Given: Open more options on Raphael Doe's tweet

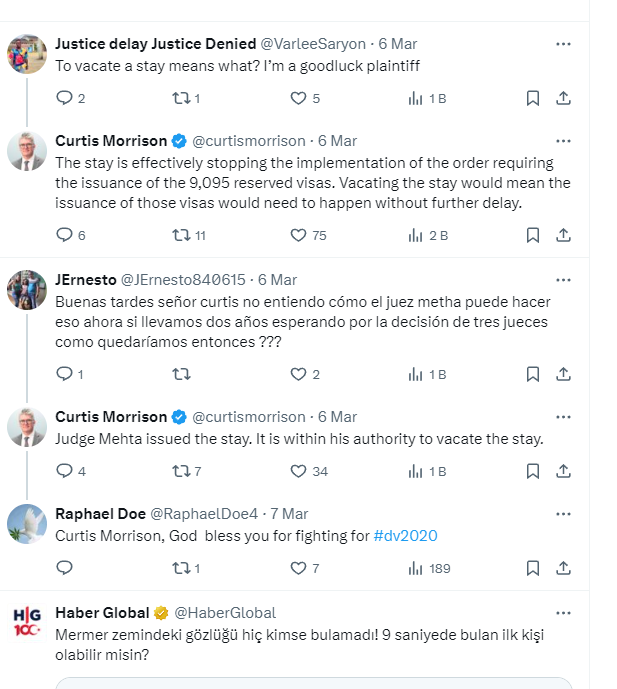Looking at the screenshot, I should (563, 514).
